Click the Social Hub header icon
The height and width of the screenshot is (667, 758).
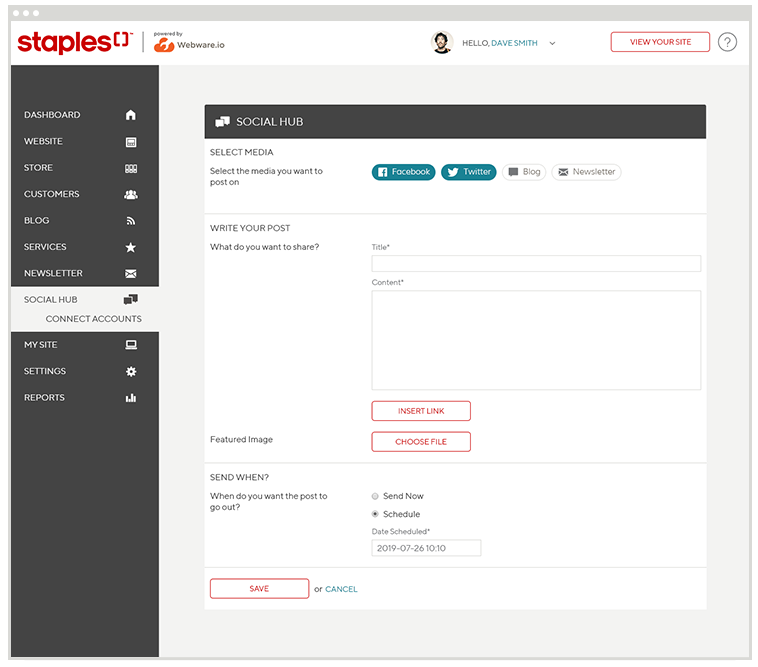click(222, 122)
